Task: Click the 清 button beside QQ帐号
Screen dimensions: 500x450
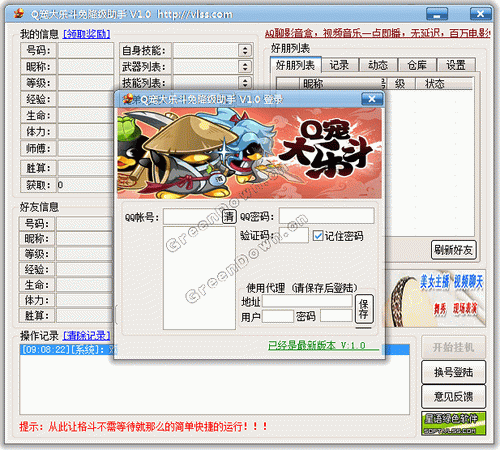Action: coord(229,217)
